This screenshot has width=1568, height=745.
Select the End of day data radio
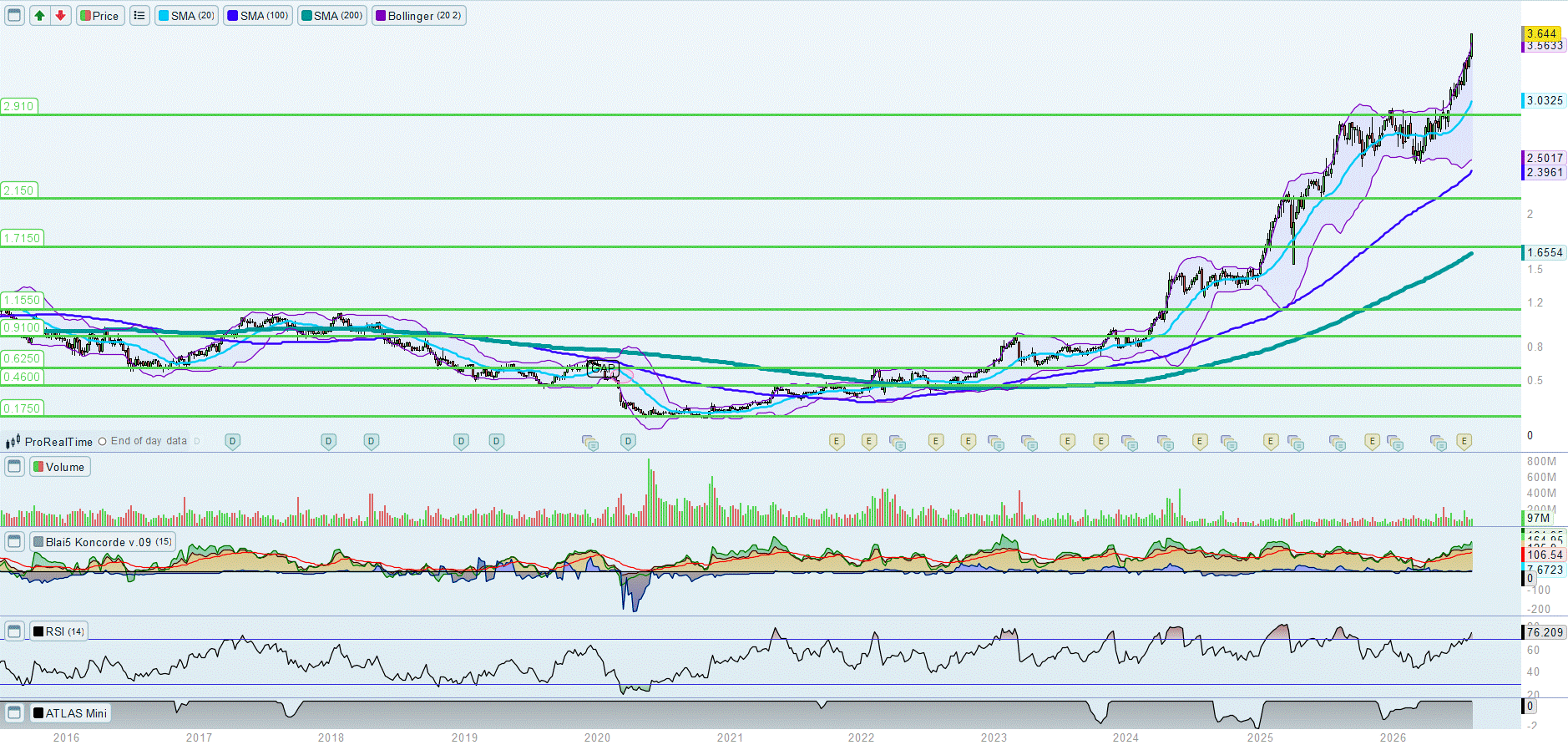pyautogui.click(x=102, y=441)
